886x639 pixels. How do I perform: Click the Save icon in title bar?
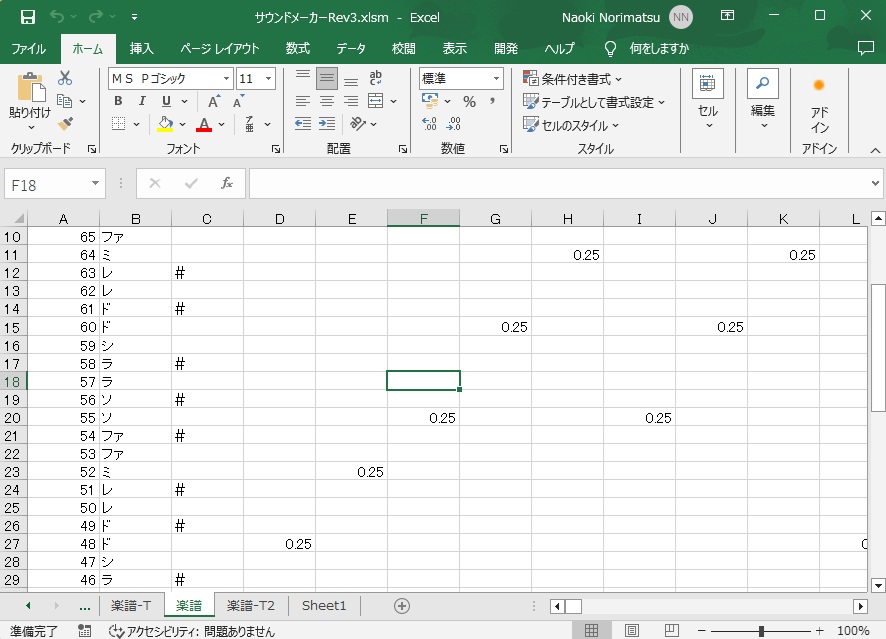point(27,16)
